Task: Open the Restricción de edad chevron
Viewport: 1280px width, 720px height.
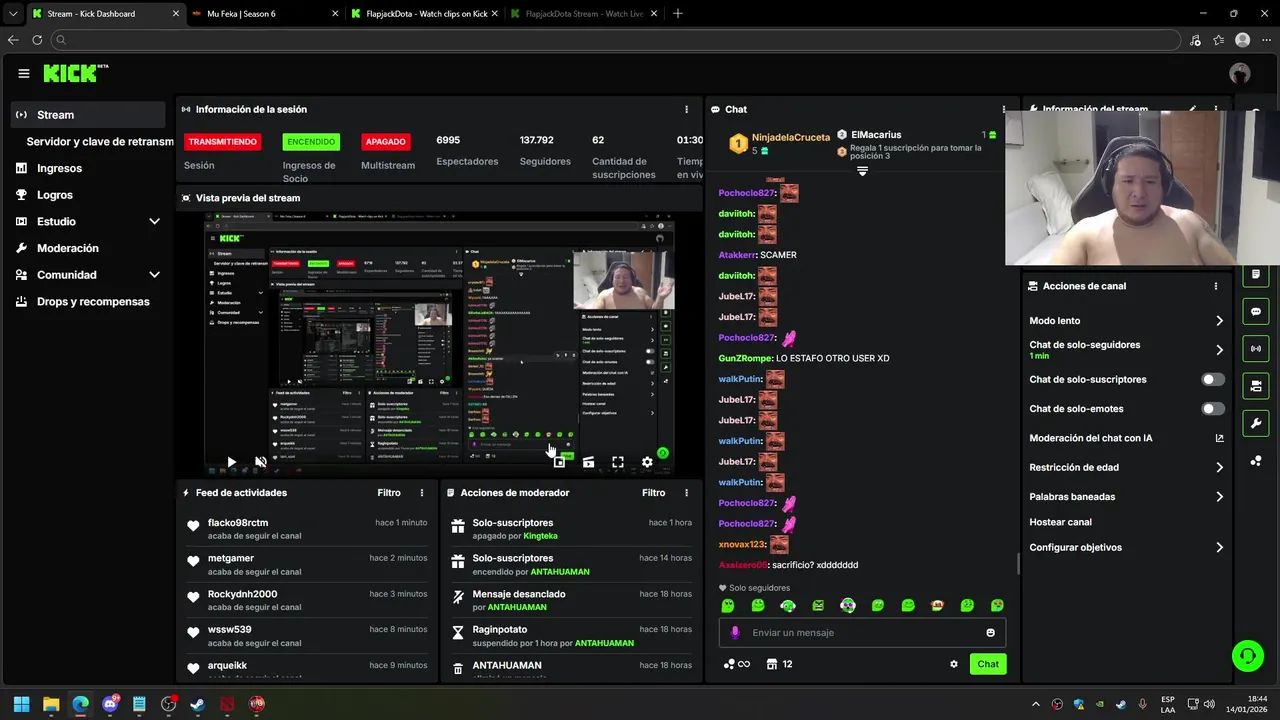Action: pos(1219,467)
